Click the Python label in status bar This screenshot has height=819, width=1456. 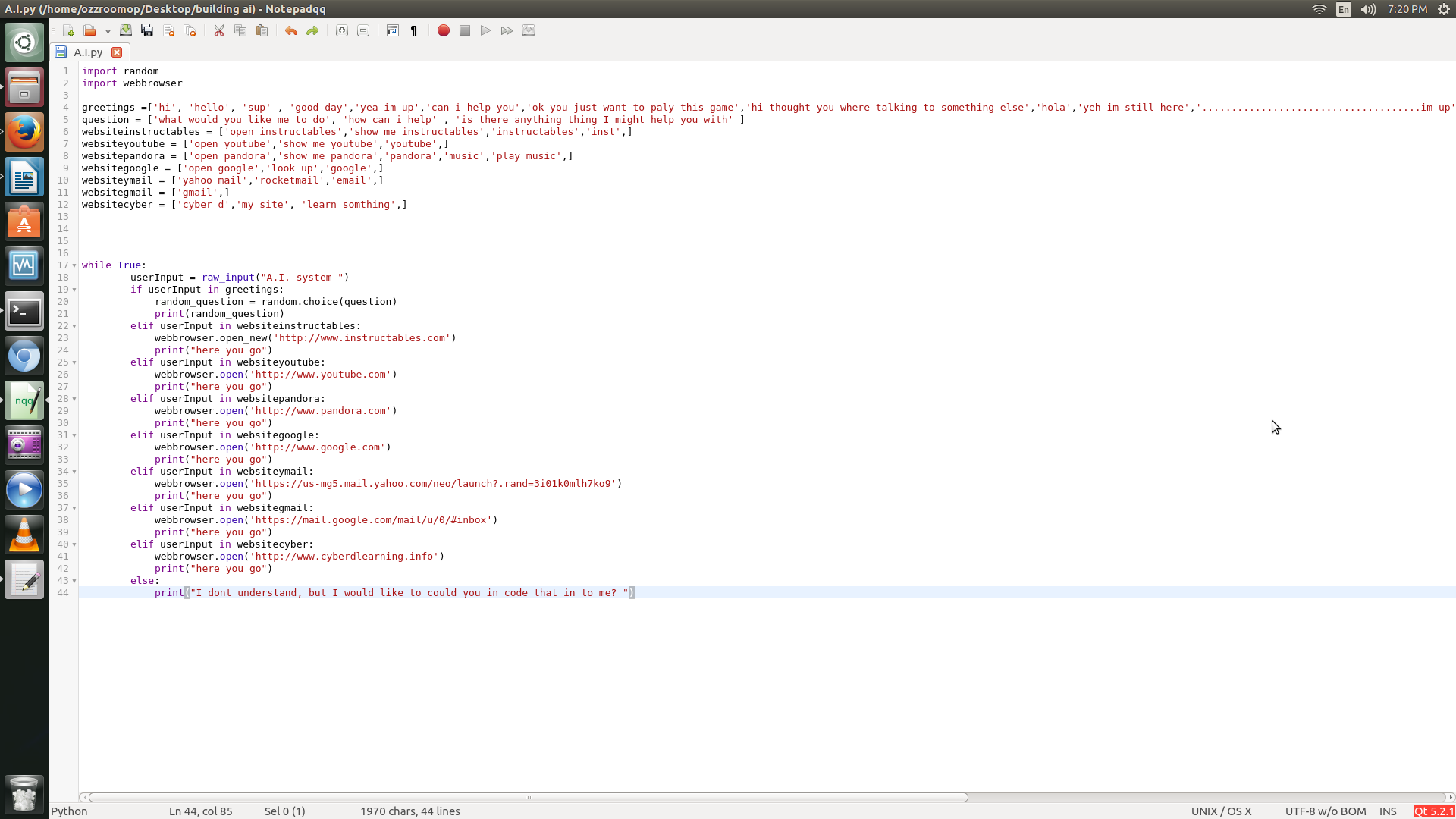point(69,811)
